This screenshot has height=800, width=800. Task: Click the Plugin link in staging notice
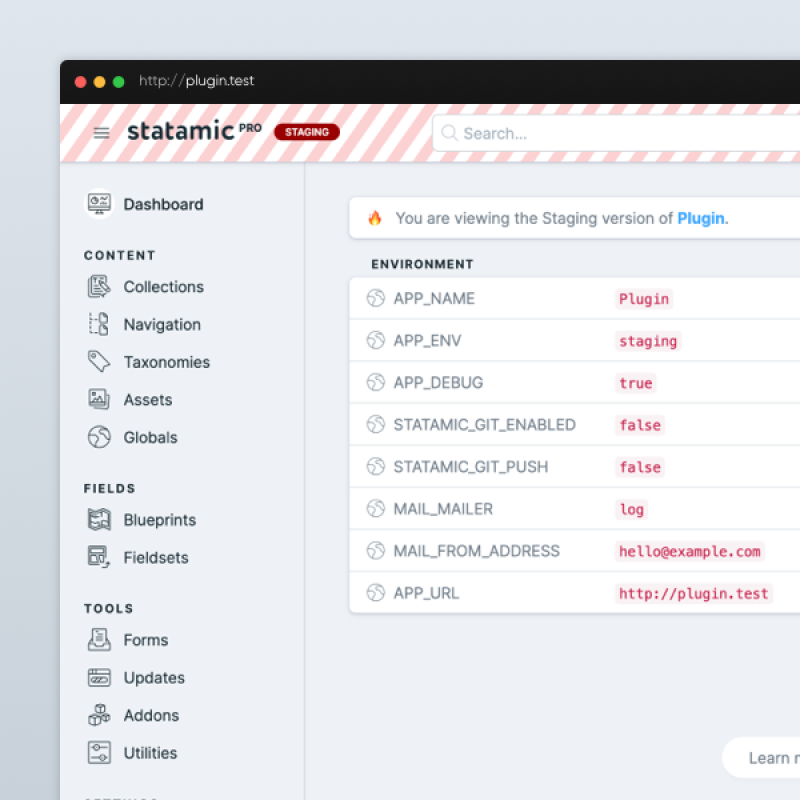point(701,218)
